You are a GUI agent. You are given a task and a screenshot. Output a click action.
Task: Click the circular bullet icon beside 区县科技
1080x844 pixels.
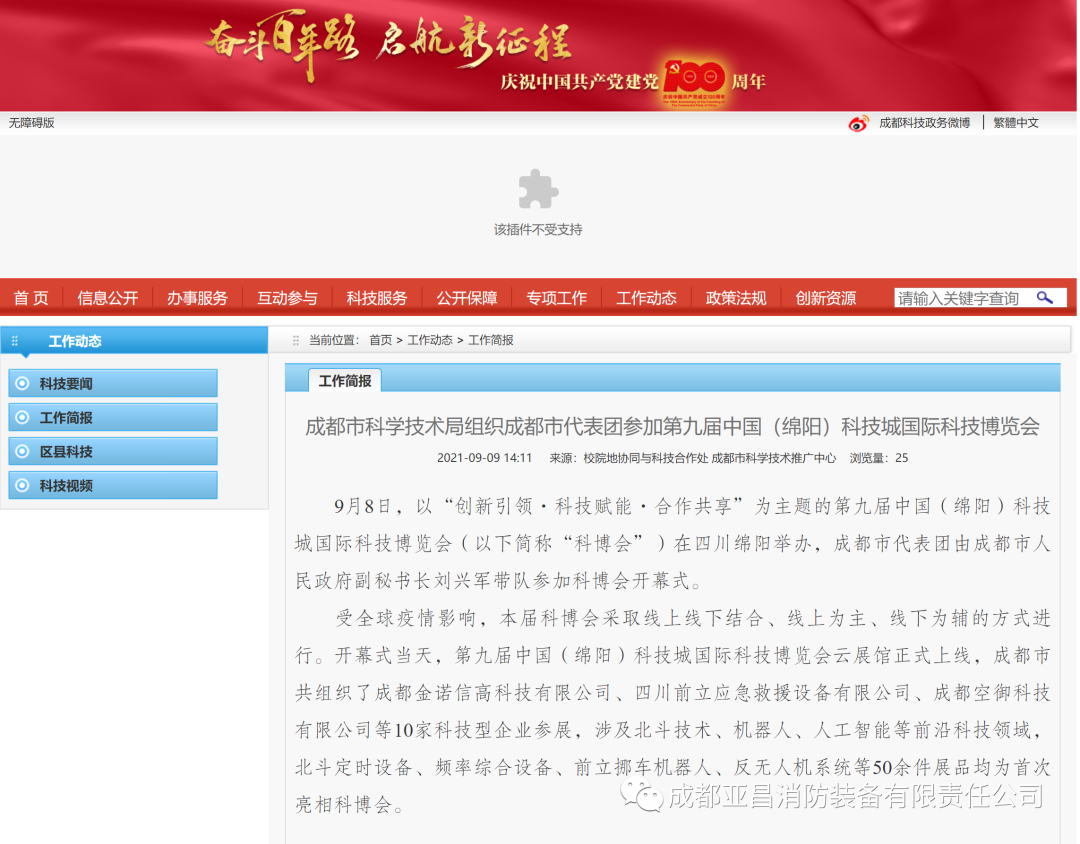[x=21, y=451]
